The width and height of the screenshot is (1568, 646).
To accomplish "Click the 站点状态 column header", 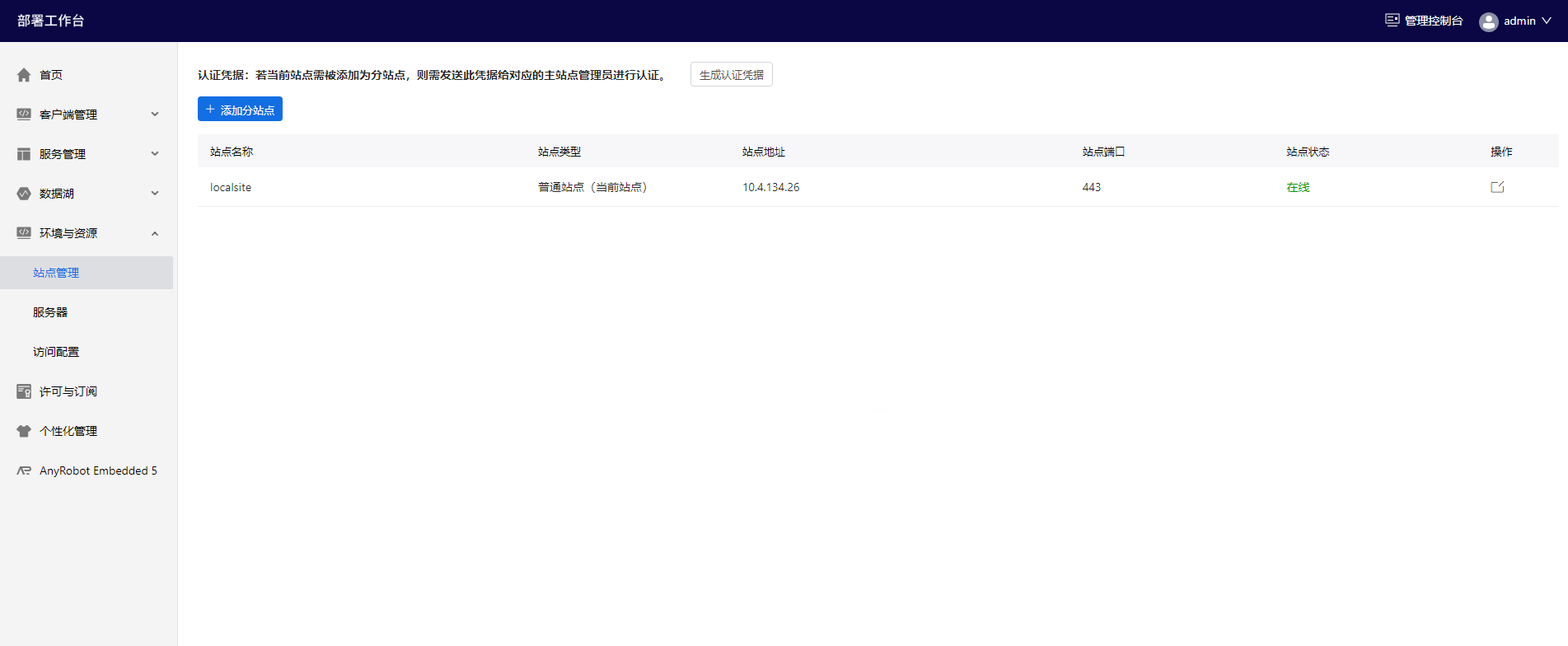I will click(1308, 152).
